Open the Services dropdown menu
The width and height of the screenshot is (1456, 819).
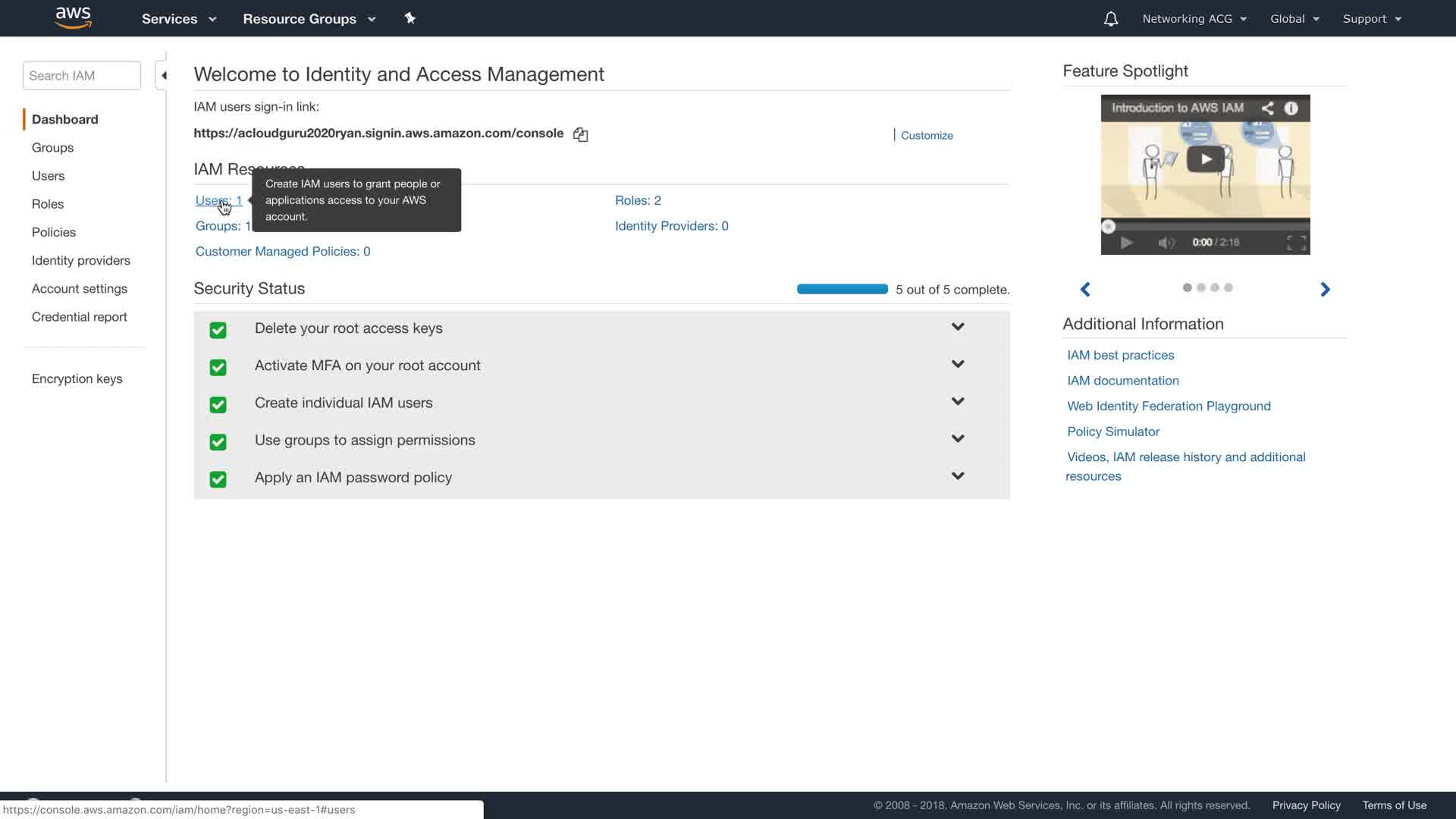(179, 19)
